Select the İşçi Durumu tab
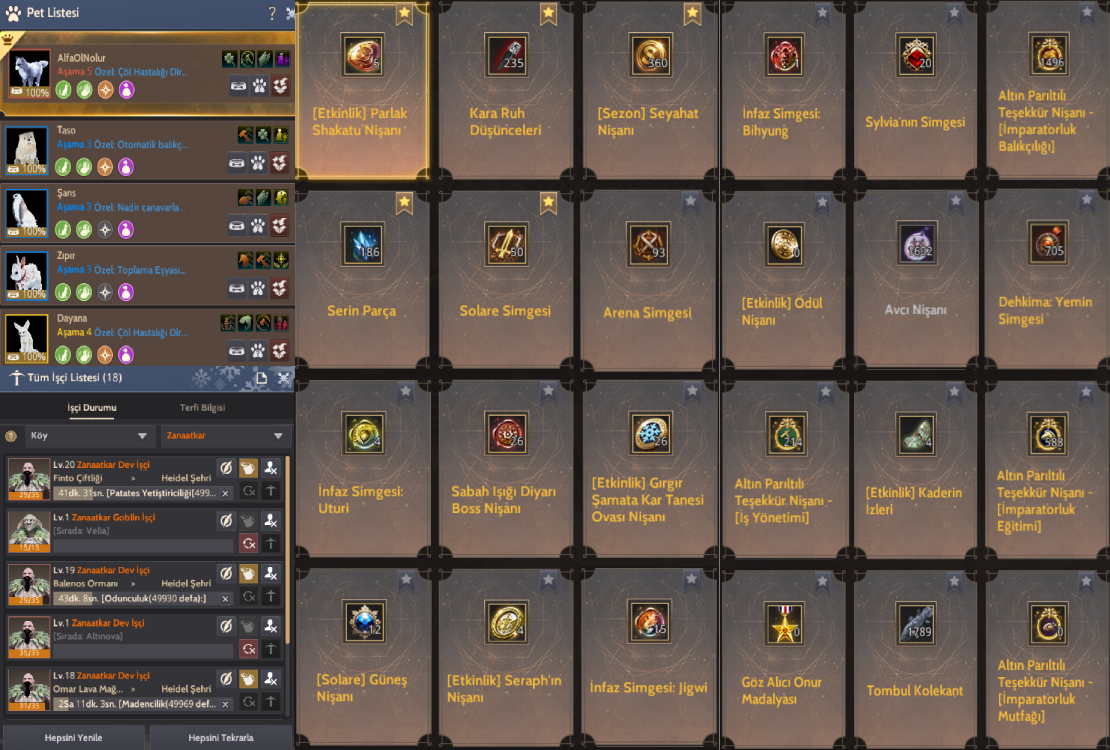The height and width of the screenshot is (750, 1110). (x=92, y=407)
